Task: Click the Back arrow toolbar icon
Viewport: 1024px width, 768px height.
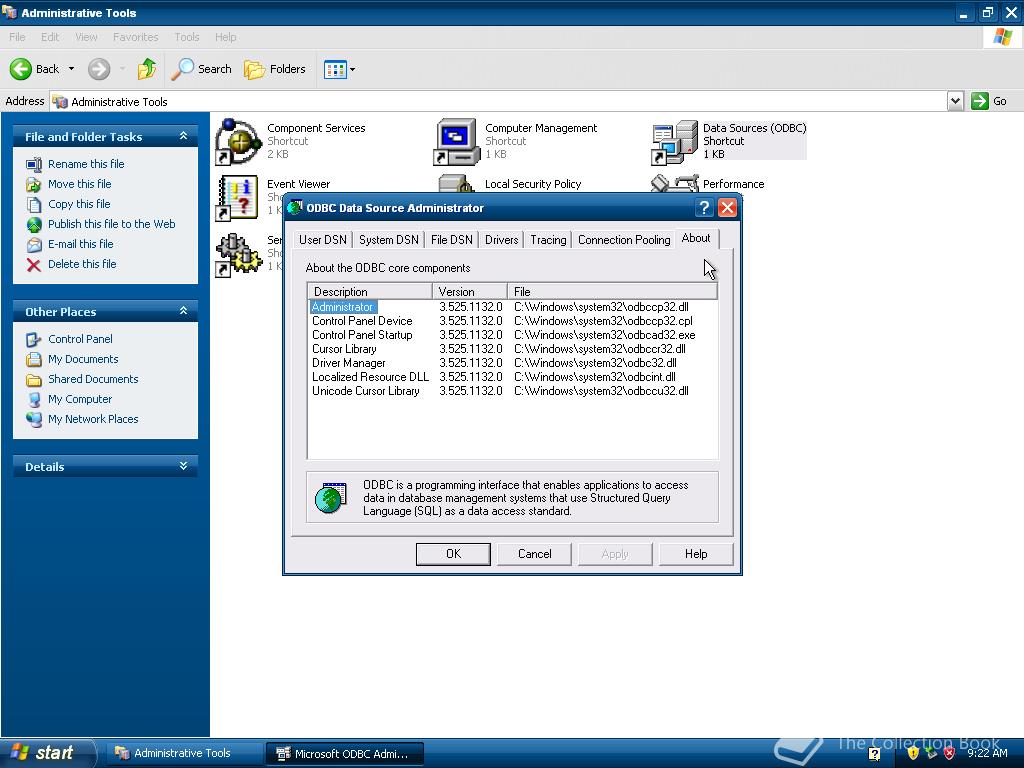Action: tap(21, 69)
